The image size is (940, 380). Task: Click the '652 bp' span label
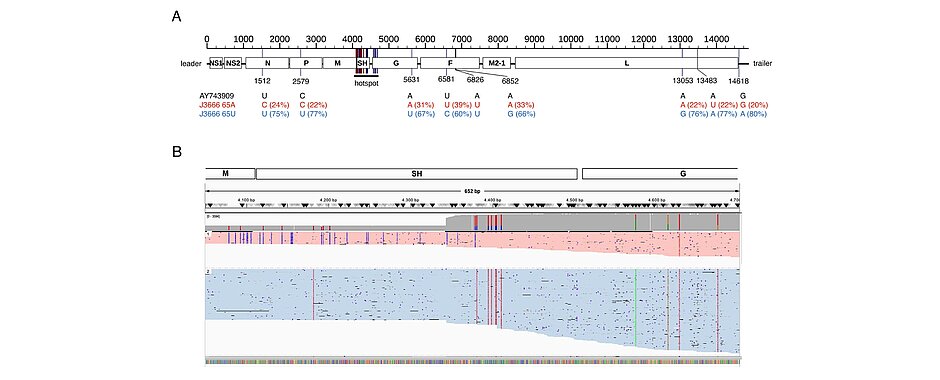coord(472,191)
